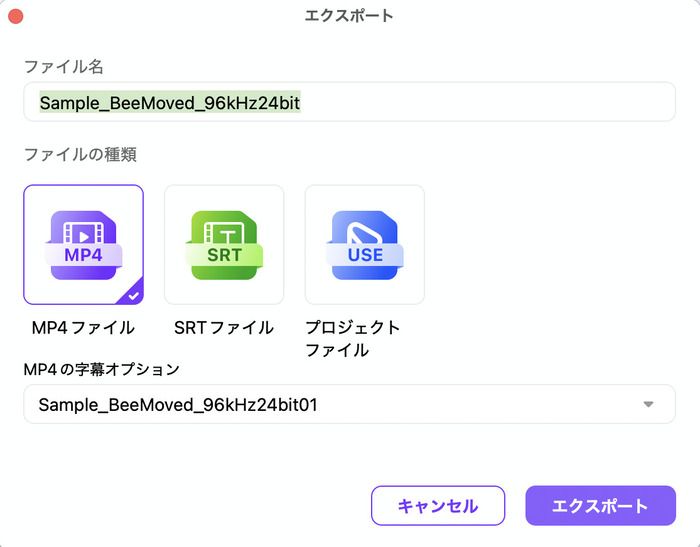Click the キャンセル button
The height and width of the screenshot is (547, 700).
point(438,505)
